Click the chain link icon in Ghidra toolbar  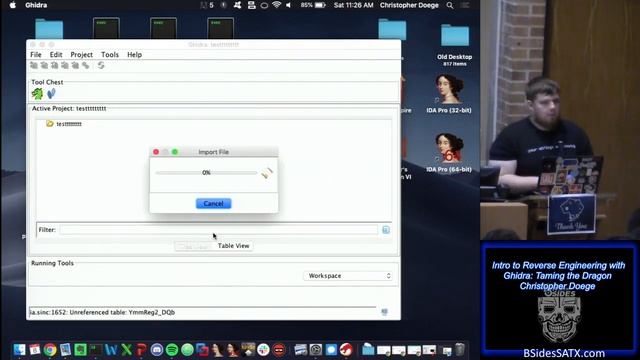coord(86,65)
